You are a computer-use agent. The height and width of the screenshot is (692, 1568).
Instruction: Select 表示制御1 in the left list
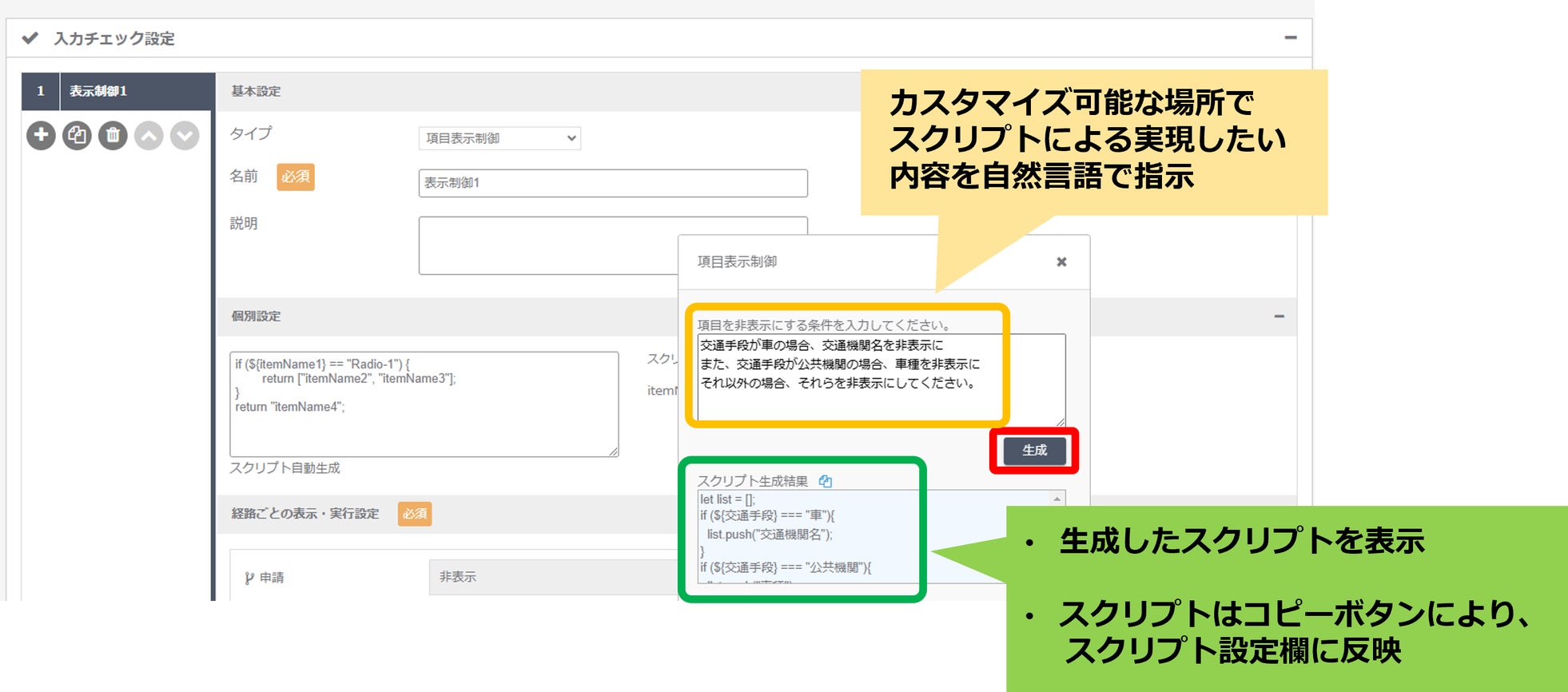(118, 91)
